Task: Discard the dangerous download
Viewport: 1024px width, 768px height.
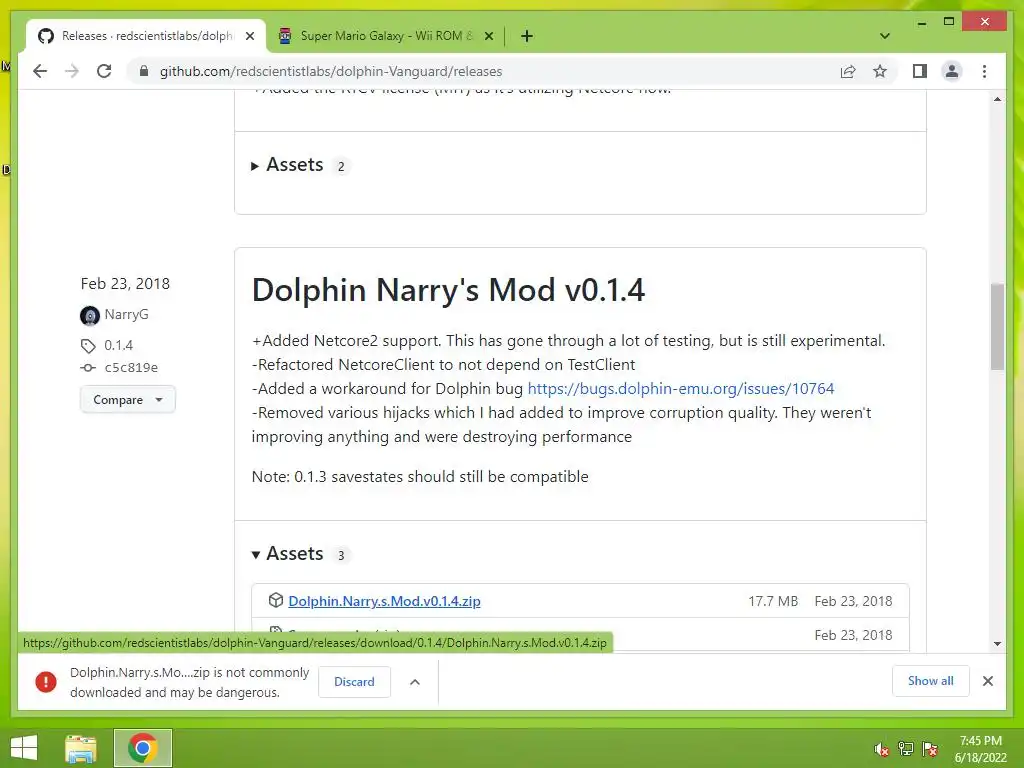Action: [x=354, y=682]
